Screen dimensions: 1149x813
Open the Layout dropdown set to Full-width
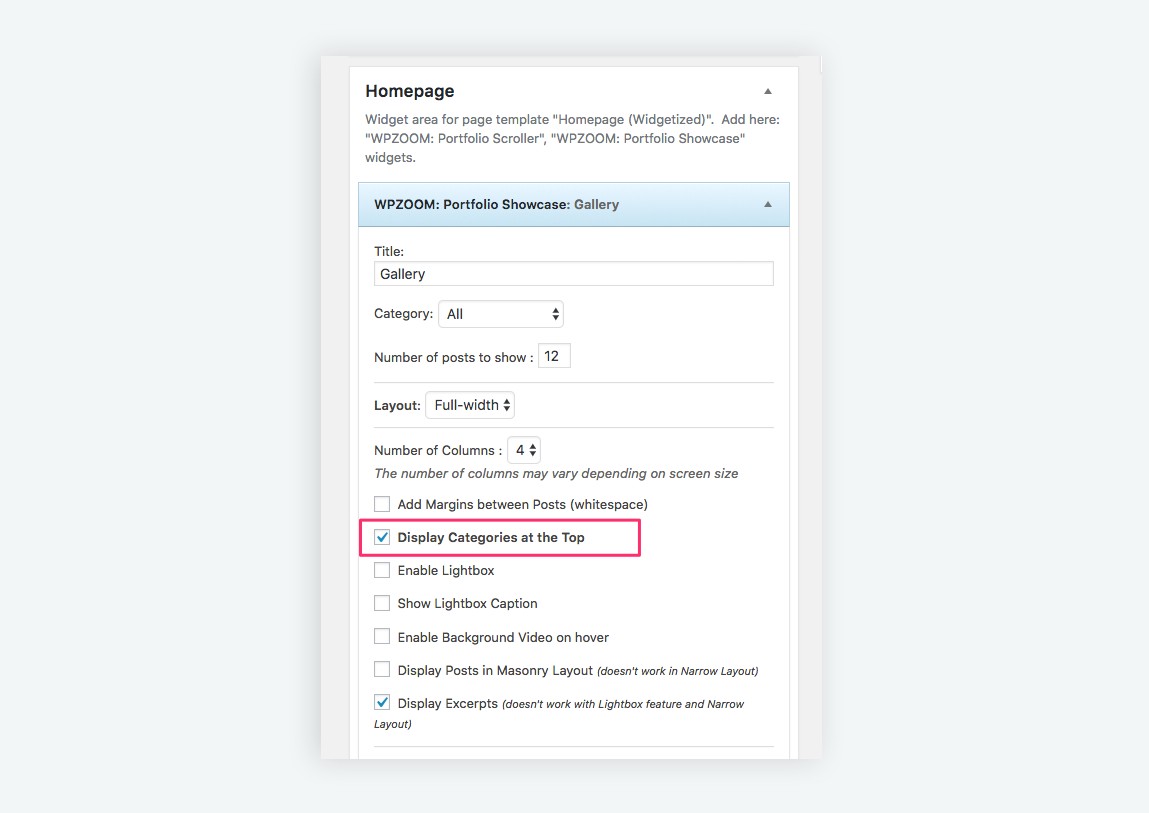point(470,405)
